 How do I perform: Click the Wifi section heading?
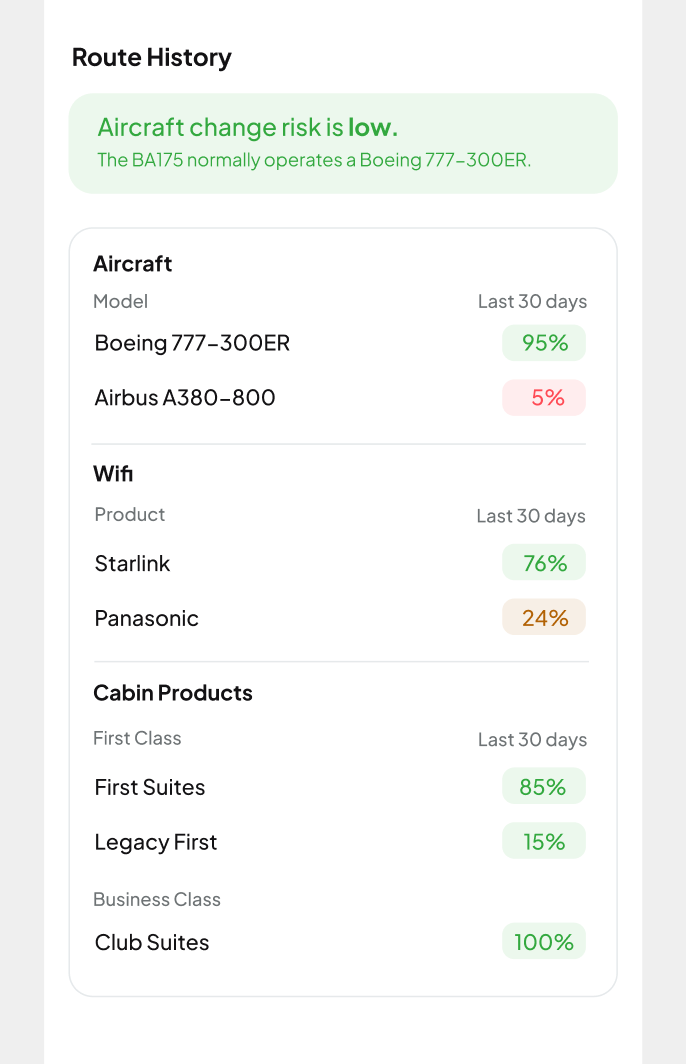tap(113, 474)
